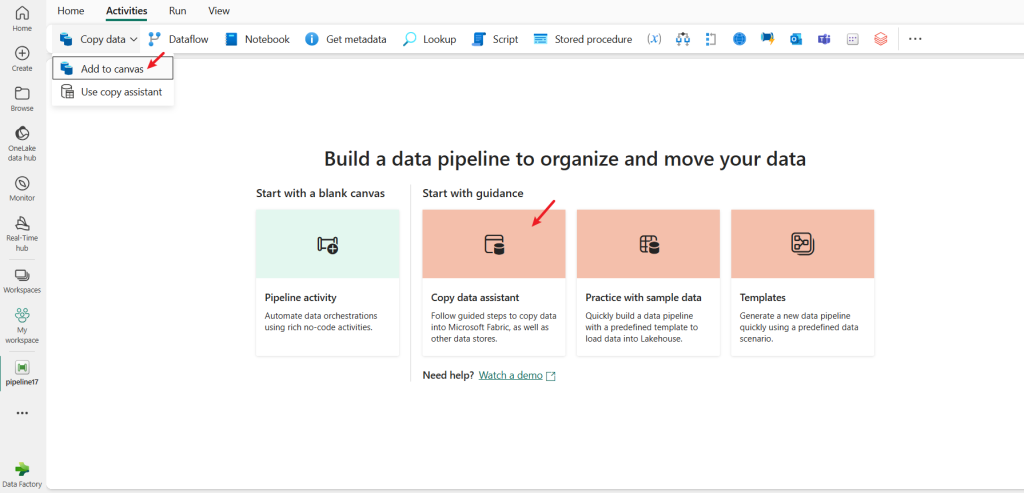Add a Stored procedure activity
Viewport: 1024px width, 493px height.
[x=583, y=39]
